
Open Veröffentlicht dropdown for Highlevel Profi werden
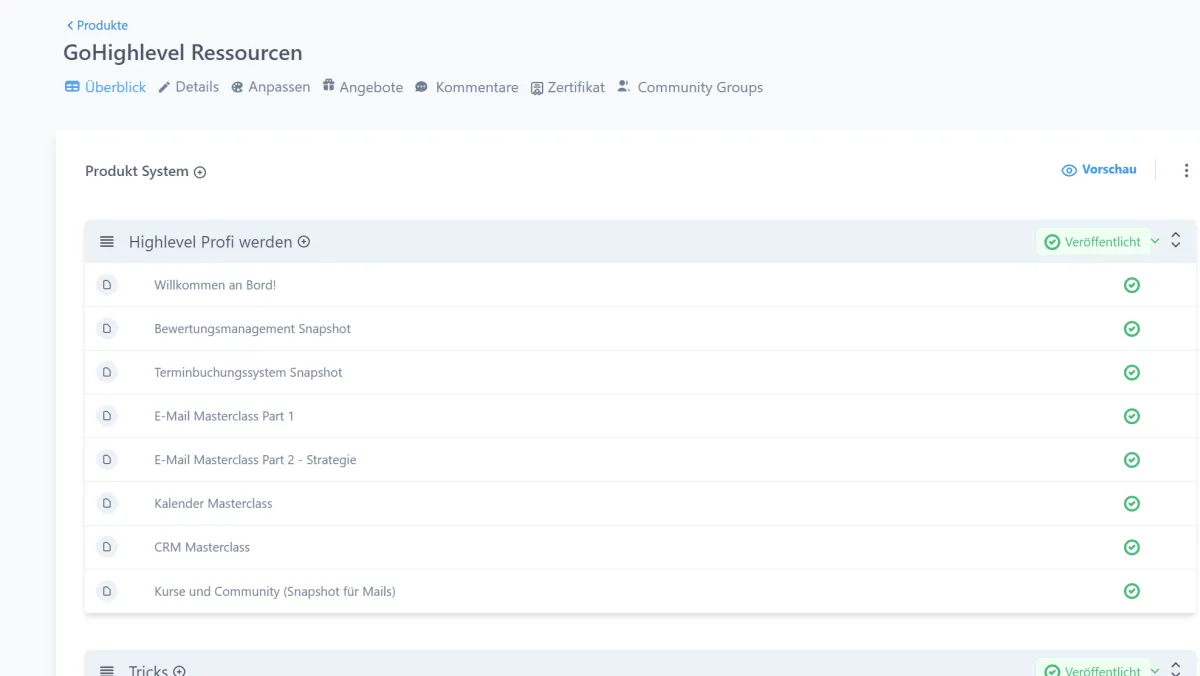1098,242
